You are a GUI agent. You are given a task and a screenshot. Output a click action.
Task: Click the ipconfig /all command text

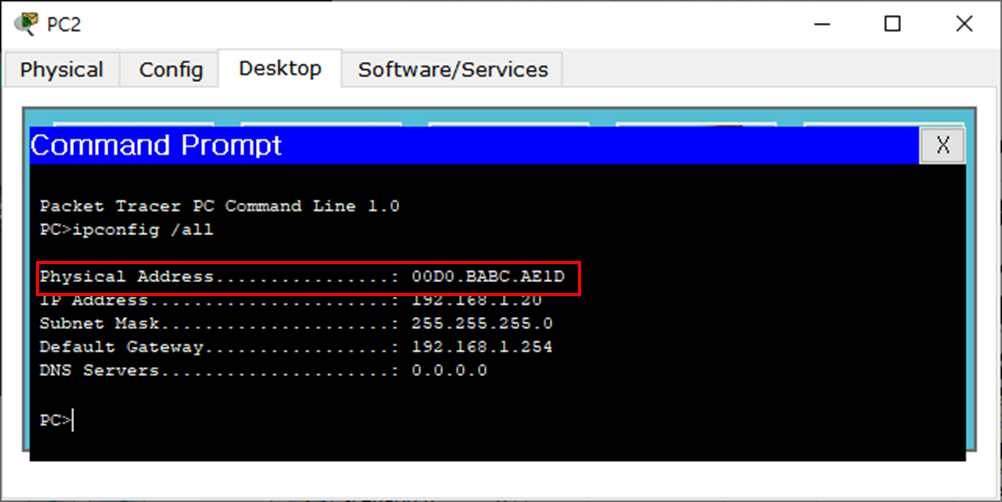(x=143, y=230)
